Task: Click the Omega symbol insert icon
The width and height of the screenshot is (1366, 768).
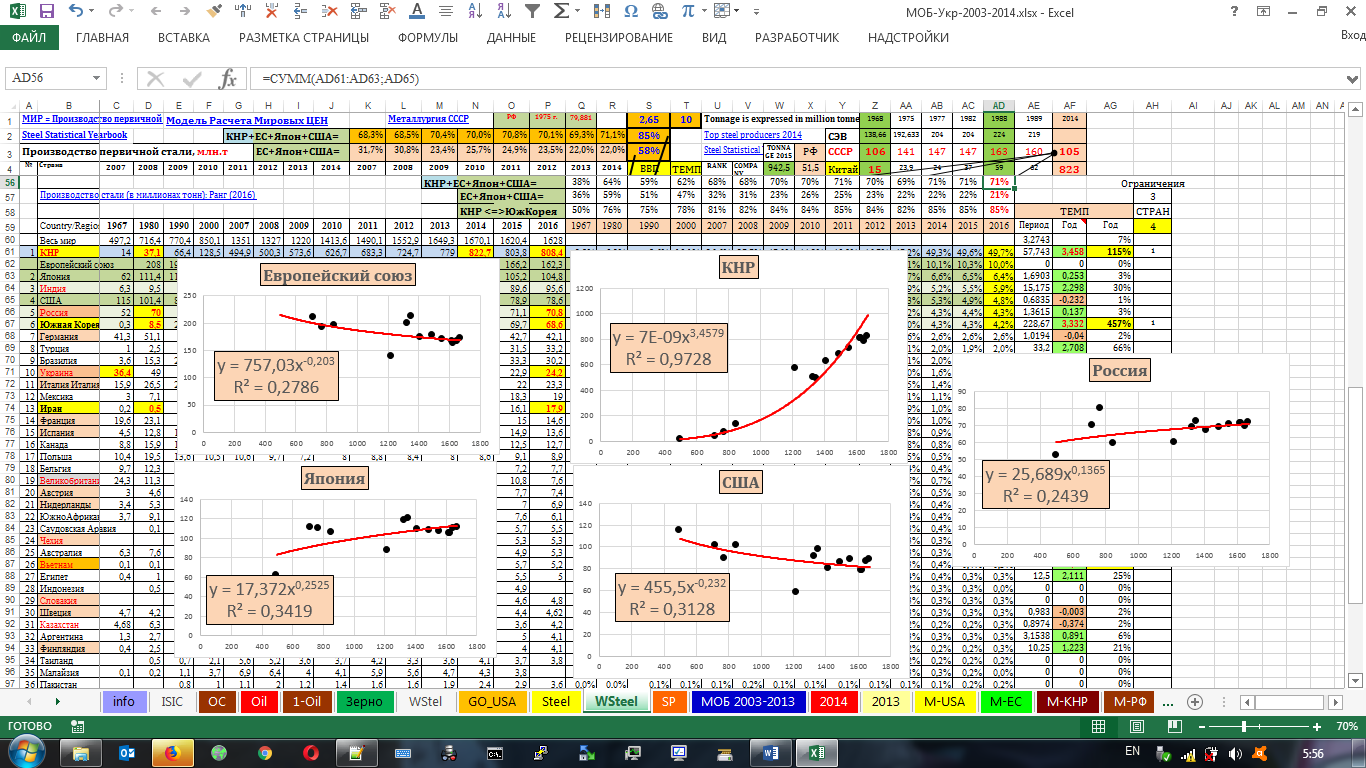Action: pyautogui.click(x=631, y=12)
